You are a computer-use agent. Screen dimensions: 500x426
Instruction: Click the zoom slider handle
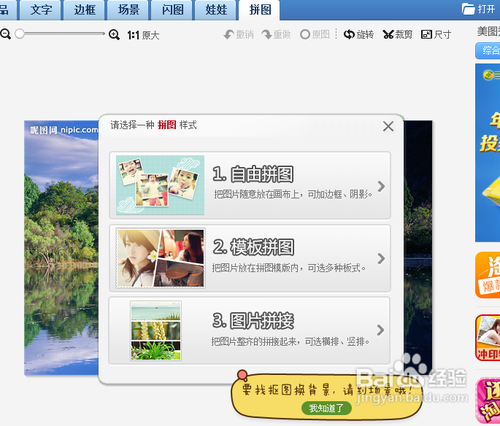pos(20,34)
